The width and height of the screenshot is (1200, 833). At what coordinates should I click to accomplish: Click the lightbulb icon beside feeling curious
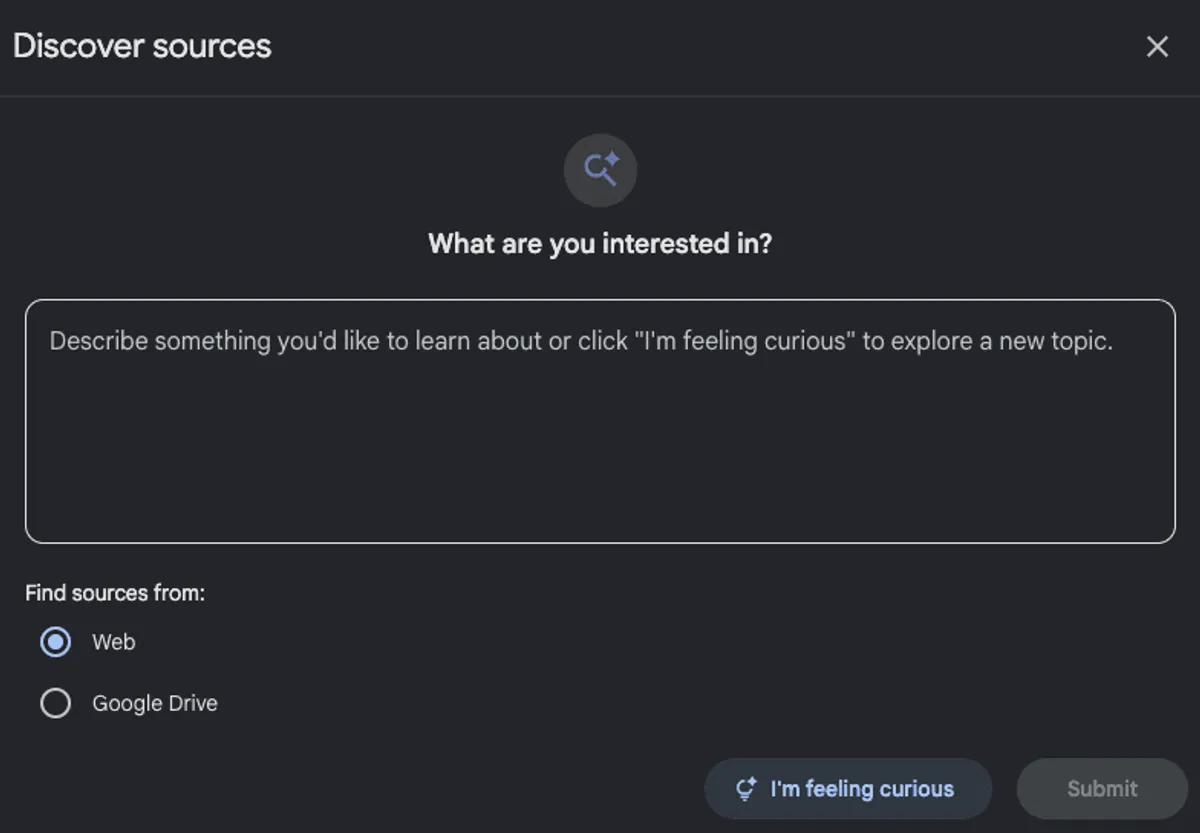coord(745,789)
